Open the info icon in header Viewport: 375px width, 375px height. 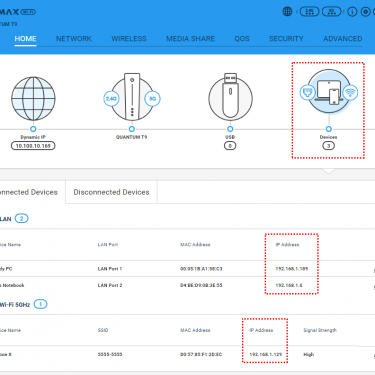(x=352, y=12)
